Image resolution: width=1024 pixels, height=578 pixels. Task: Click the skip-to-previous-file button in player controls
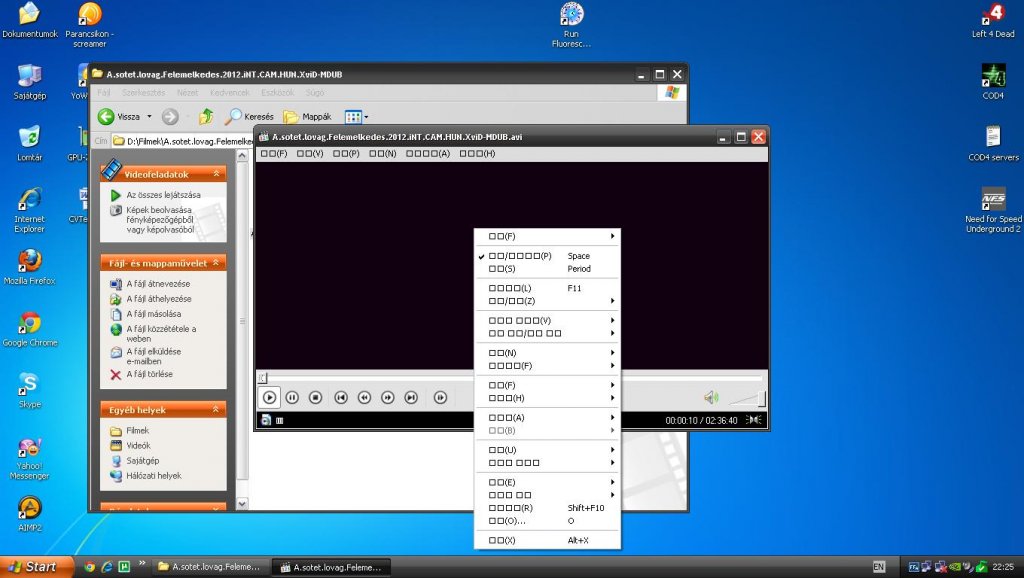(341, 397)
